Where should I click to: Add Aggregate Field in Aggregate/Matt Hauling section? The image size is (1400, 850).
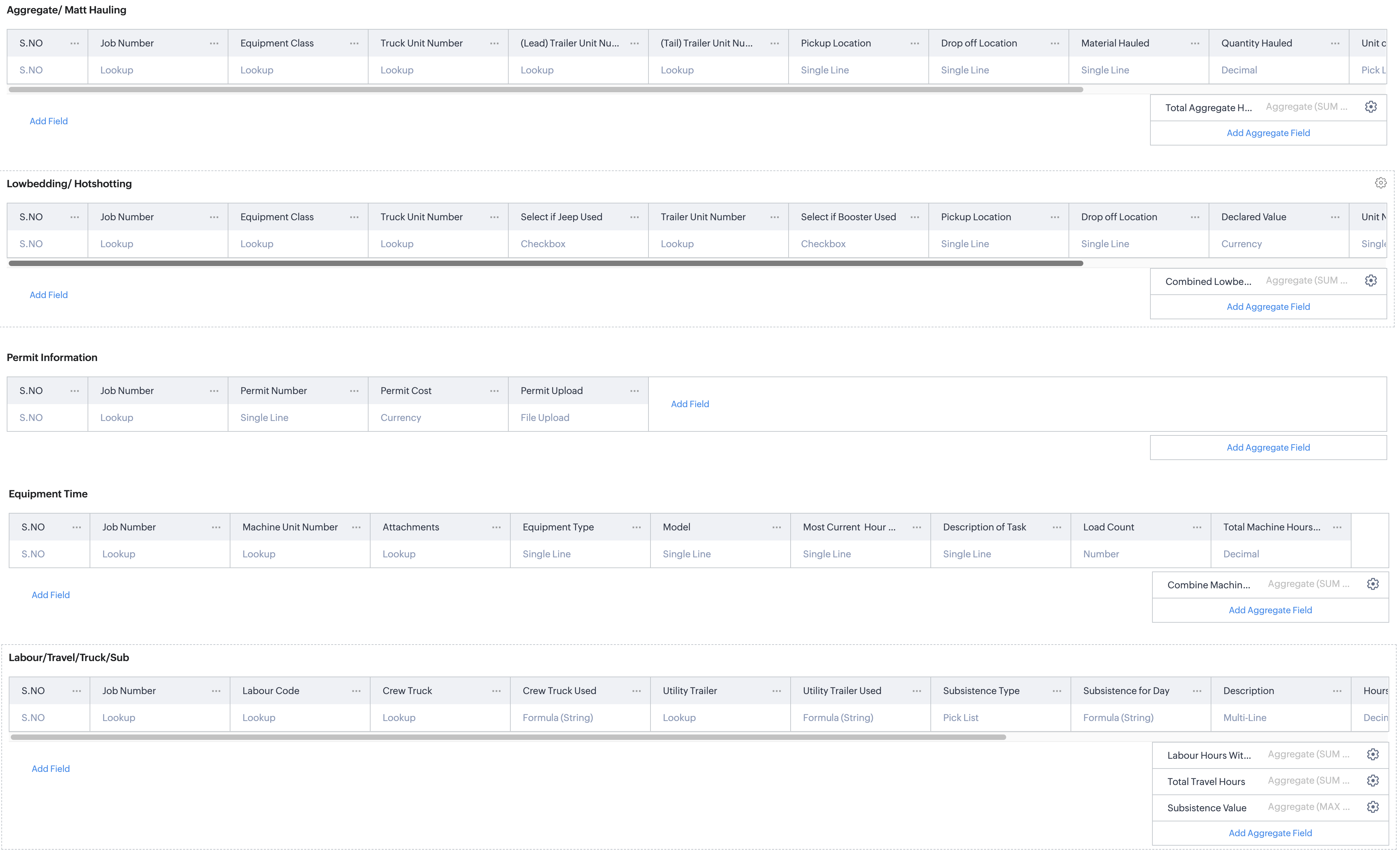tap(1268, 133)
